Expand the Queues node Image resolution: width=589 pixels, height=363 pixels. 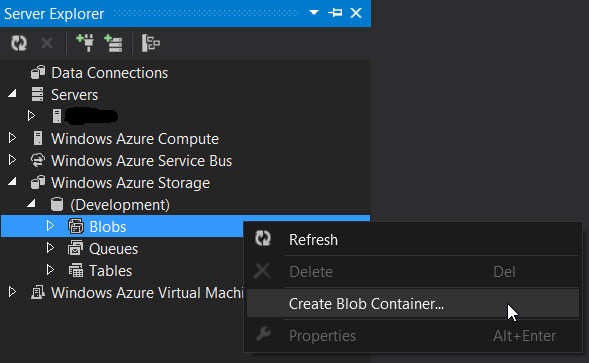[50, 248]
